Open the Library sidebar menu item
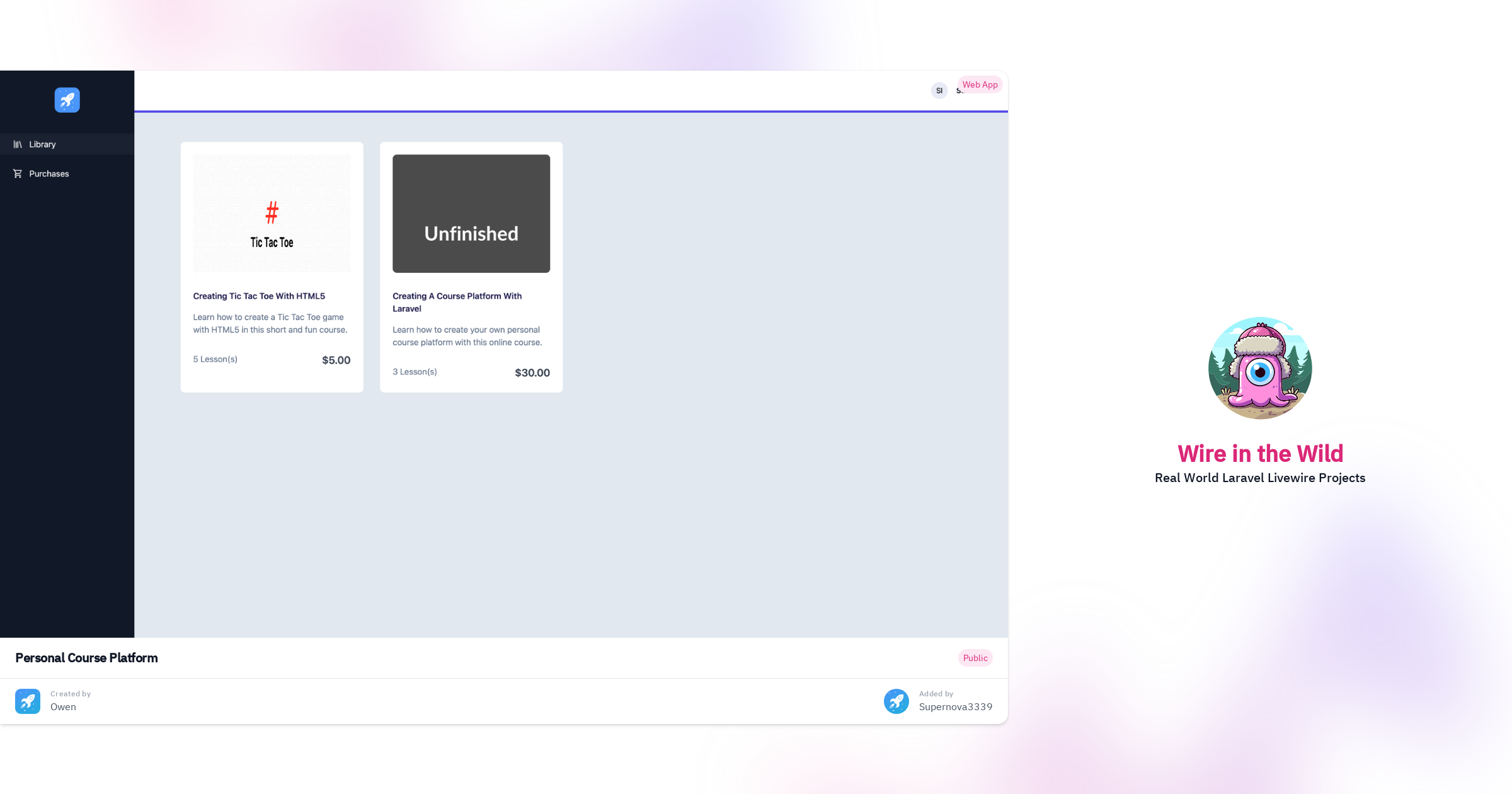The height and width of the screenshot is (794, 1512). pyautogui.click(x=67, y=144)
